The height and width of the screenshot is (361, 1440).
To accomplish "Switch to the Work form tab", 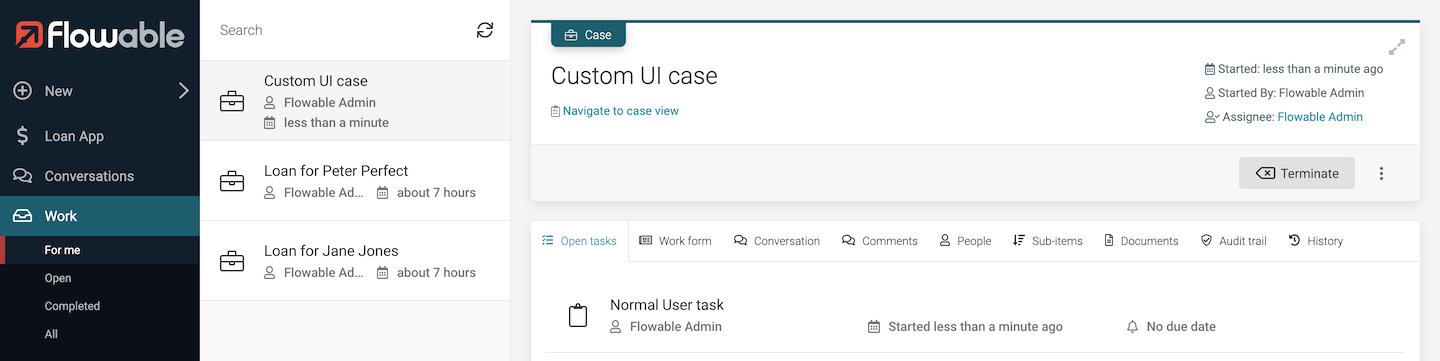I will coord(675,241).
